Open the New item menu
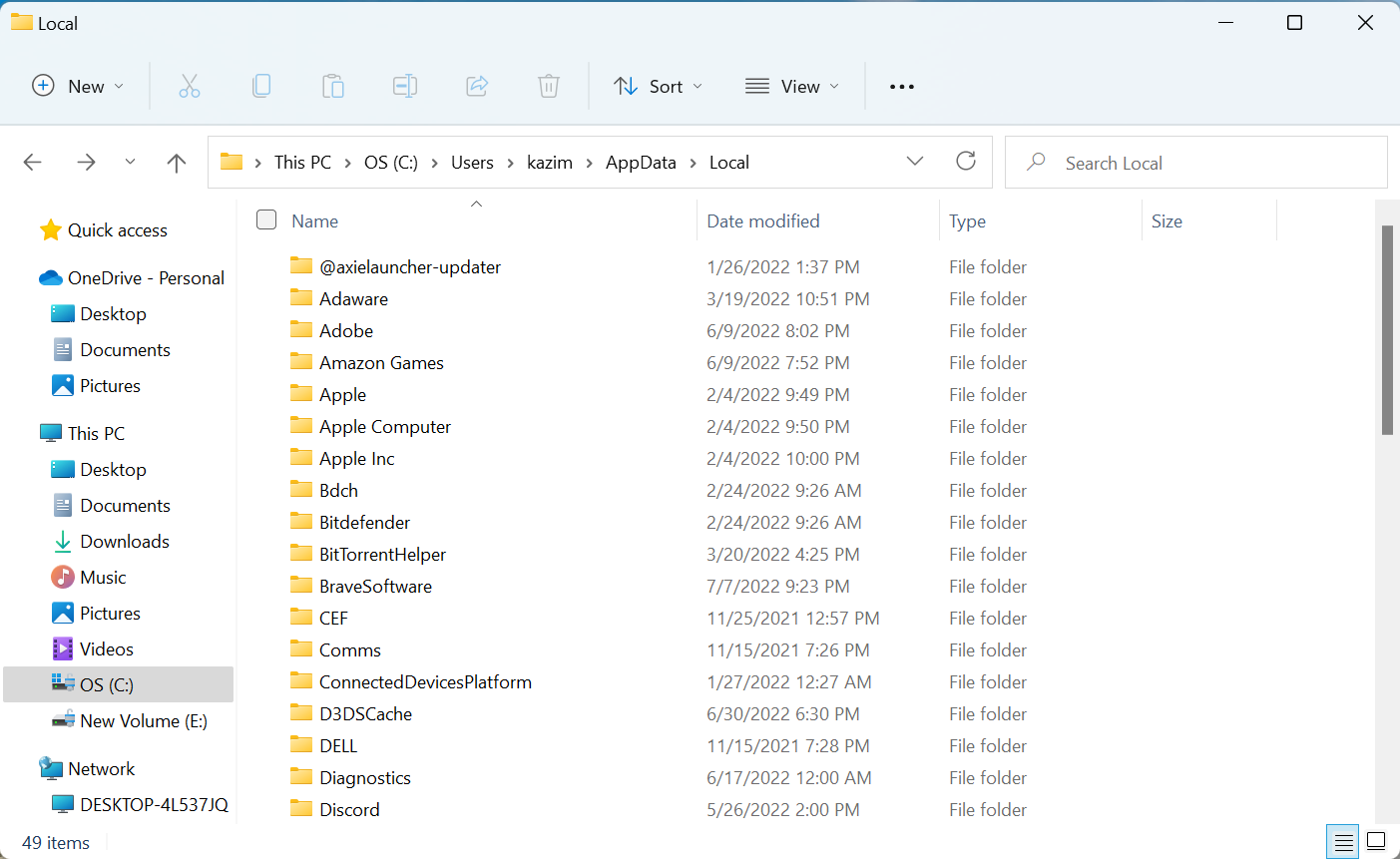The image size is (1400, 859). [78, 87]
